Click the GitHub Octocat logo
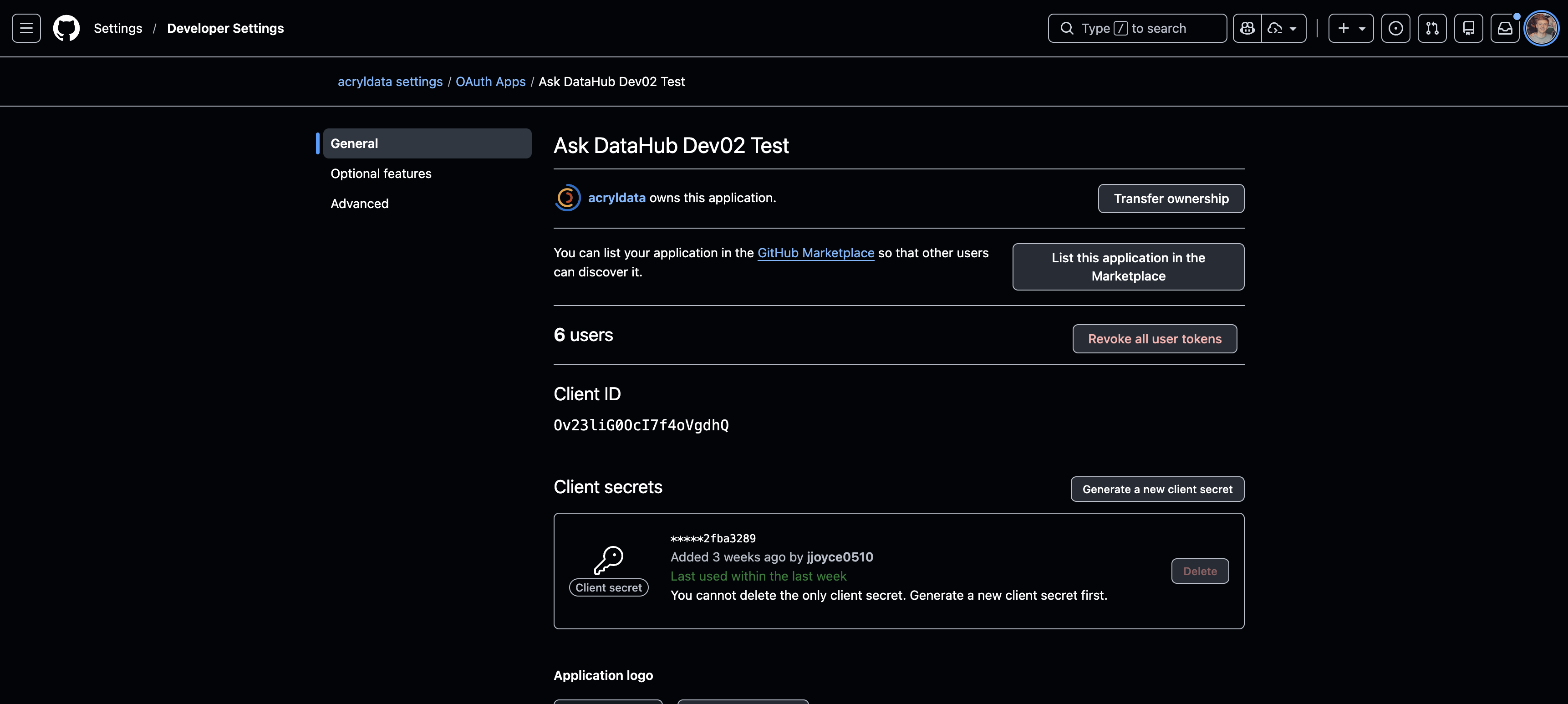 pos(66,29)
